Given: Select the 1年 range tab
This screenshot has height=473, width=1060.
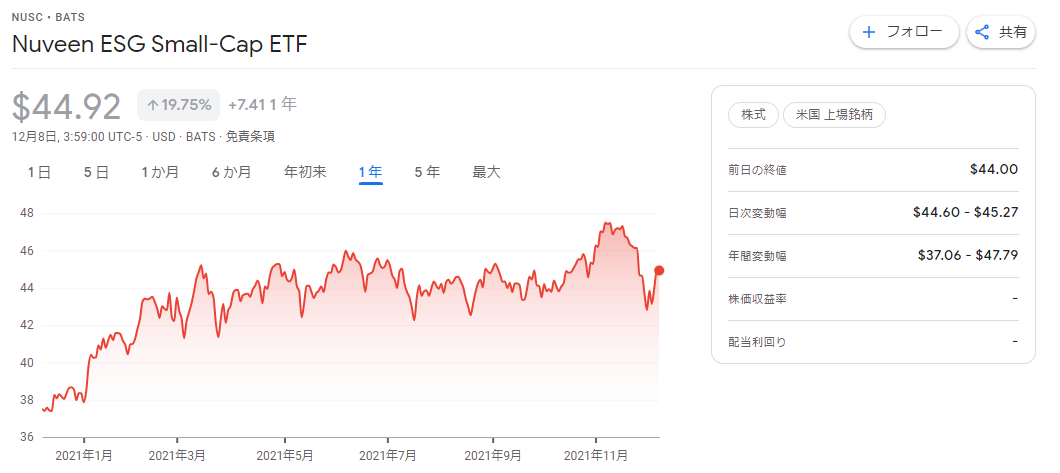Looking at the screenshot, I should click(x=371, y=172).
